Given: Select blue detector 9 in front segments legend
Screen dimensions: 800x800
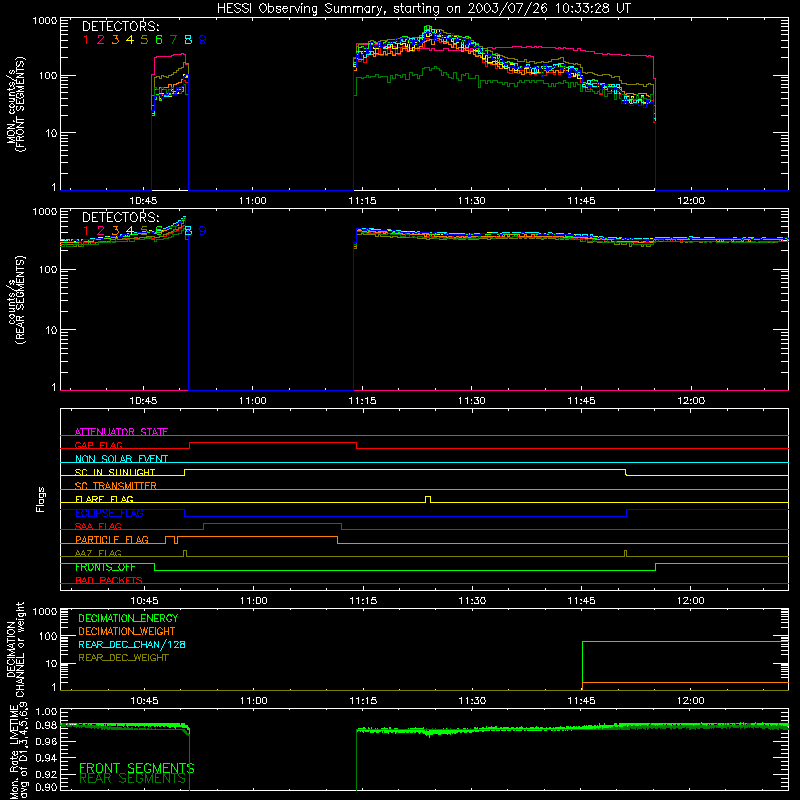Looking at the screenshot, I should point(203,40).
